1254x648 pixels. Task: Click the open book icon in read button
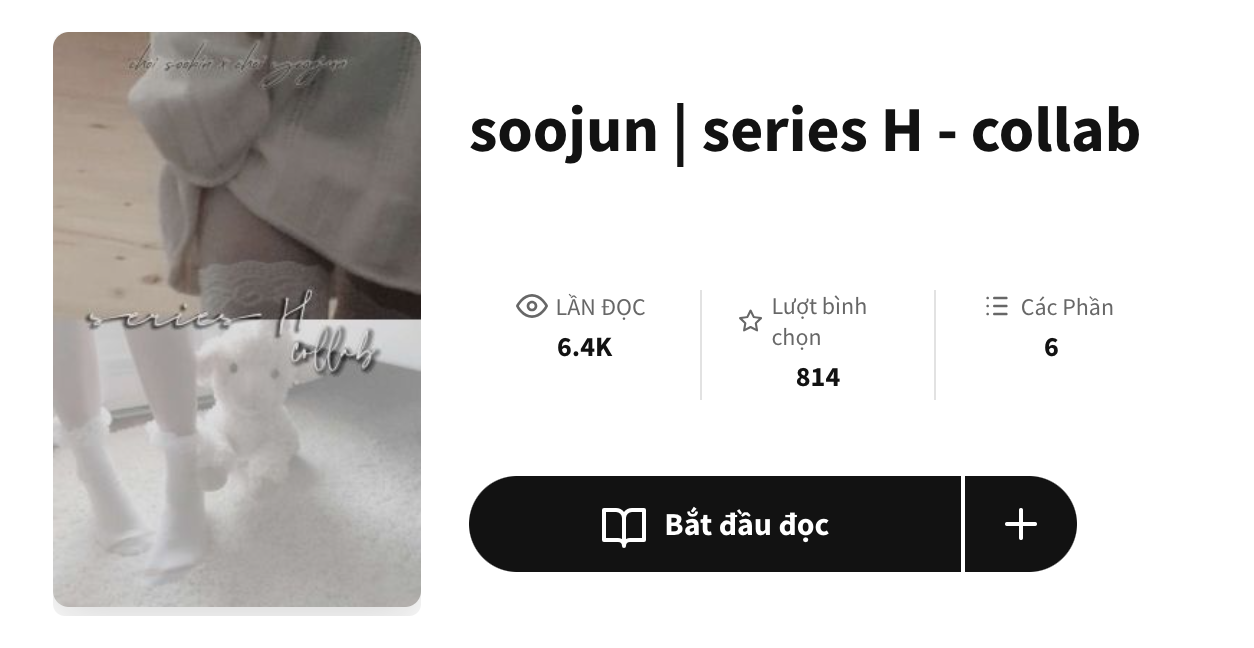(624, 525)
